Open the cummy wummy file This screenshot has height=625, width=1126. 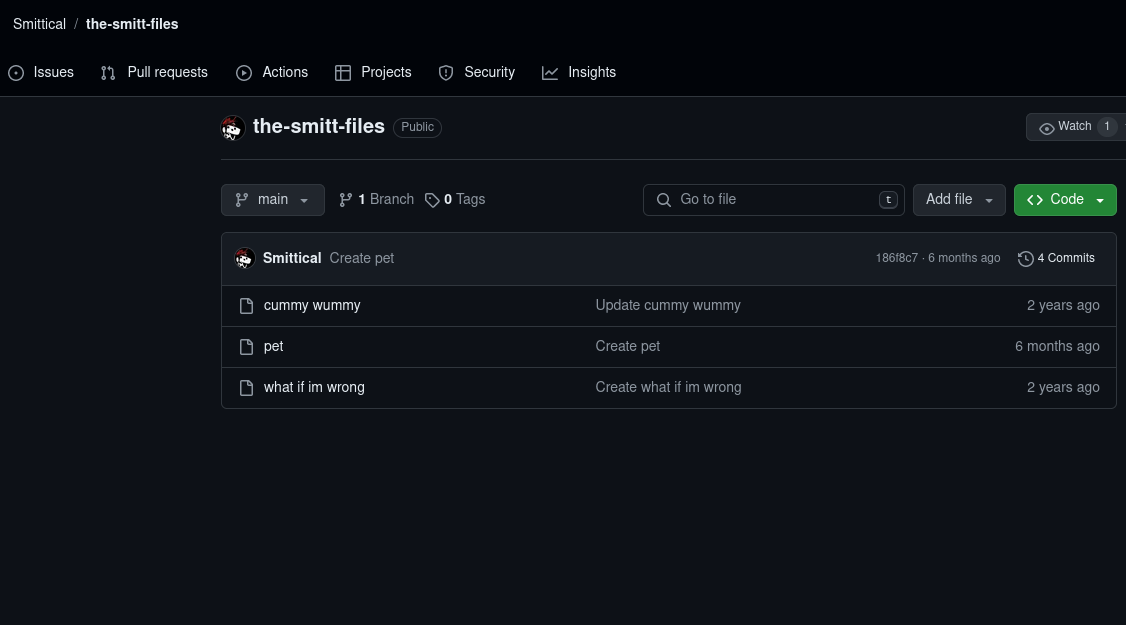tap(312, 305)
